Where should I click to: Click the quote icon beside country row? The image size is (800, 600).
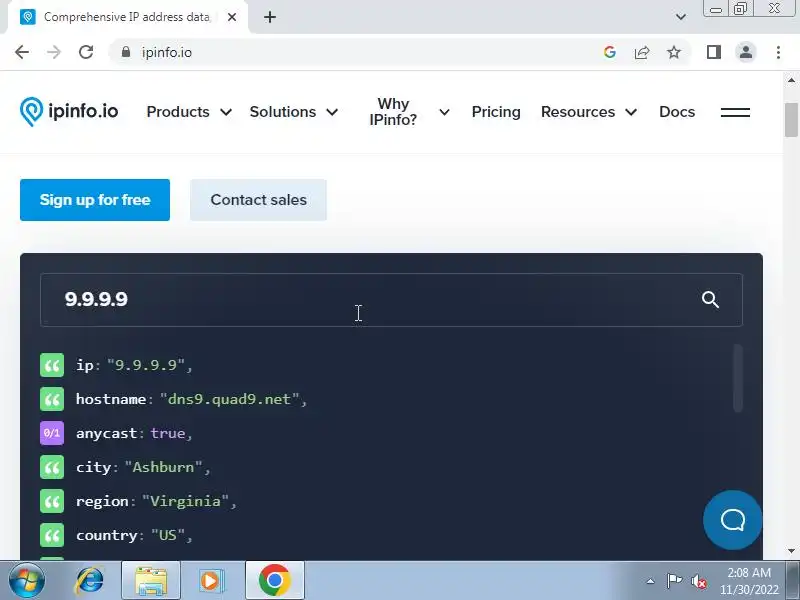click(x=52, y=535)
